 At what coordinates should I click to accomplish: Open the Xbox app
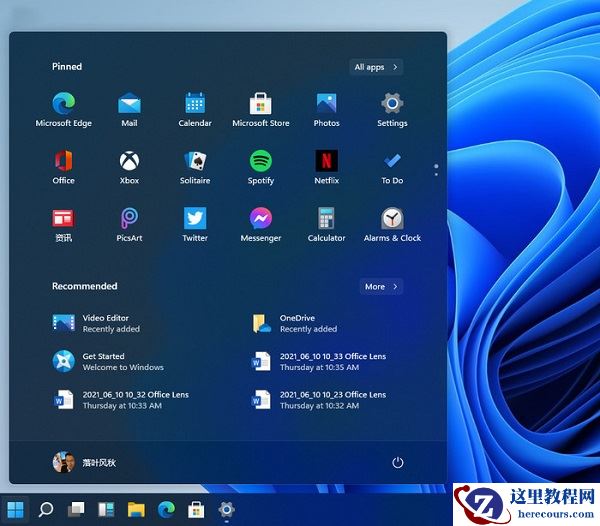click(129, 167)
